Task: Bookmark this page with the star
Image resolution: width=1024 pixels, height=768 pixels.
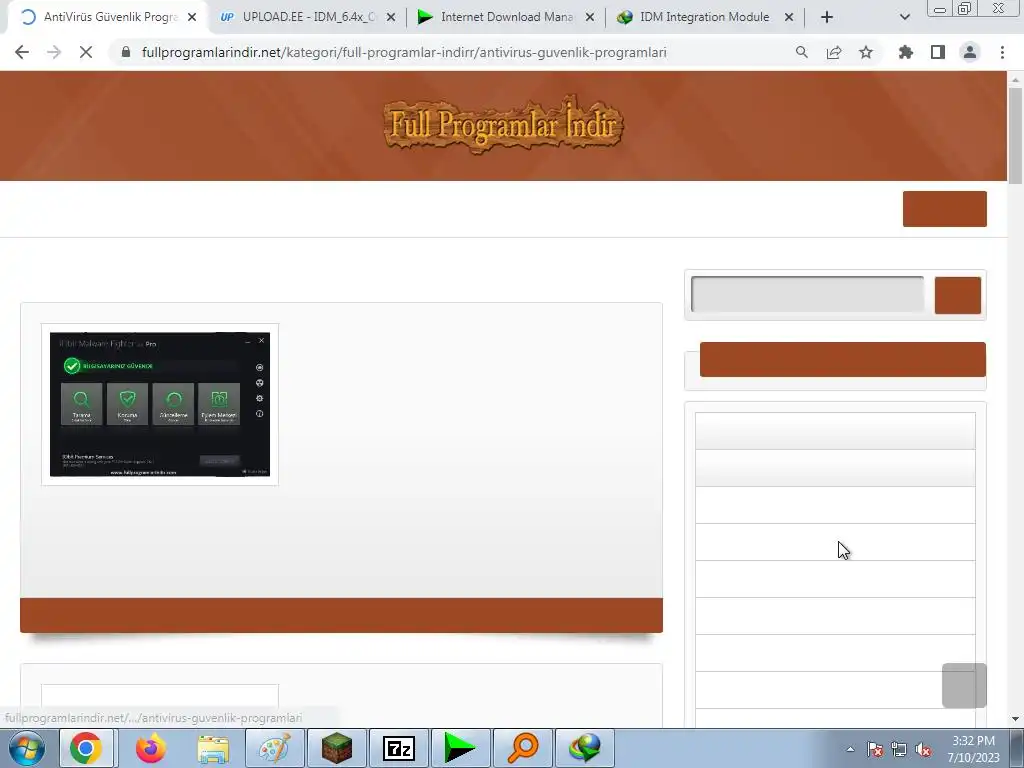Action: pyautogui.click(x=865, y=52)
